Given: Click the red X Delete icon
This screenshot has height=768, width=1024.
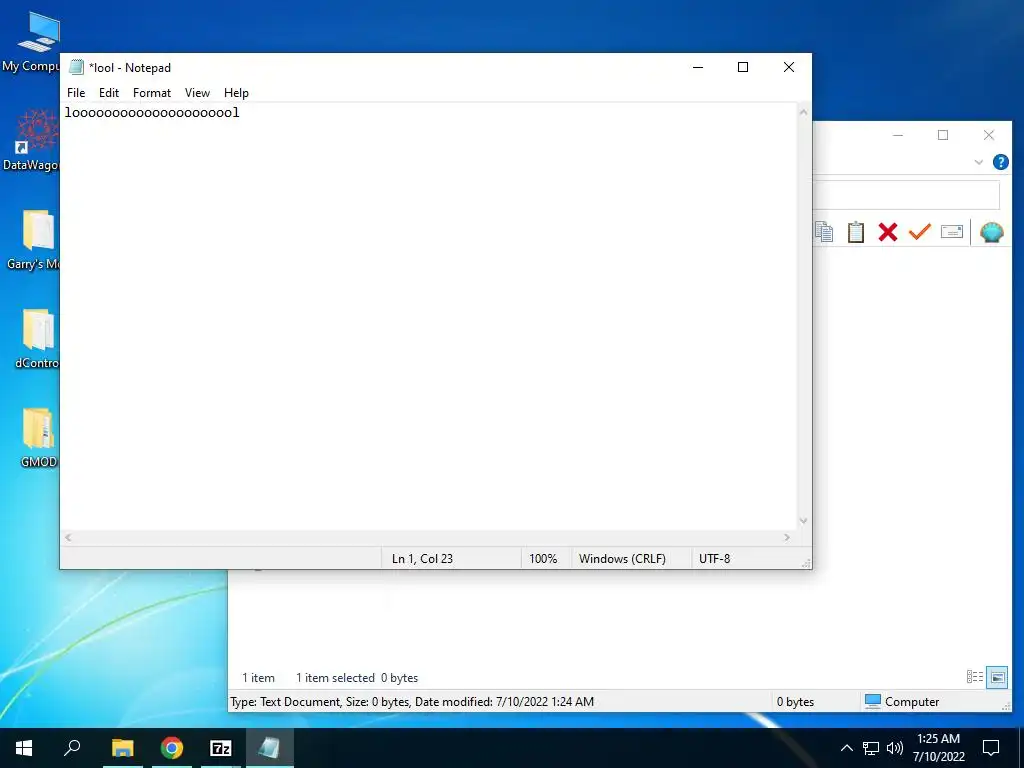Looking at the screenshot, I should pyautogui.click(x=888, y=232).
